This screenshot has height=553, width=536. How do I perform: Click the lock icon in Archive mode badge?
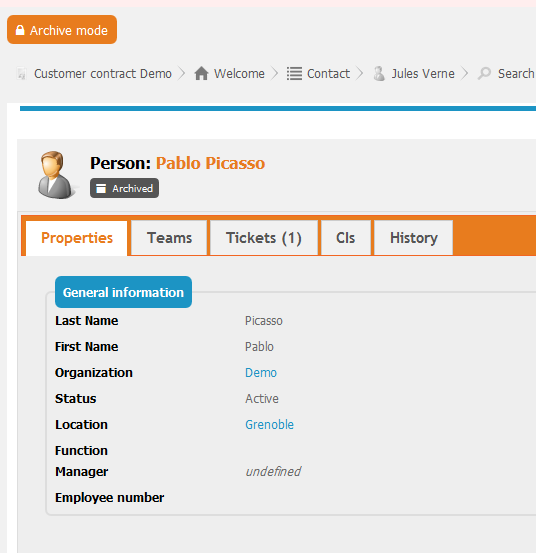(x=20, y=30)
